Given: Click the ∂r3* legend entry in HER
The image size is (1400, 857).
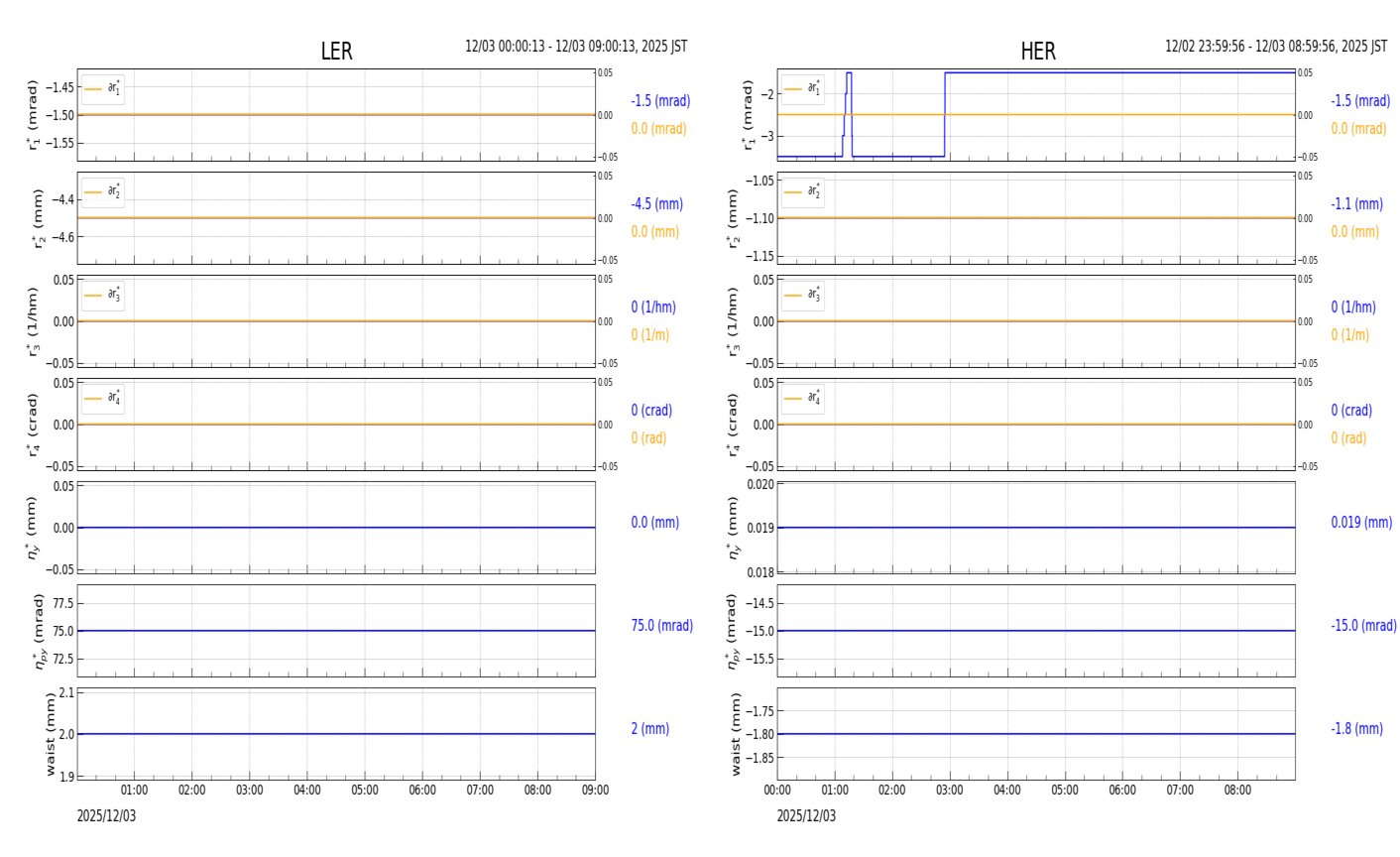Looking at the screenshot, I should pyautogui.click(x=803, y=296).
